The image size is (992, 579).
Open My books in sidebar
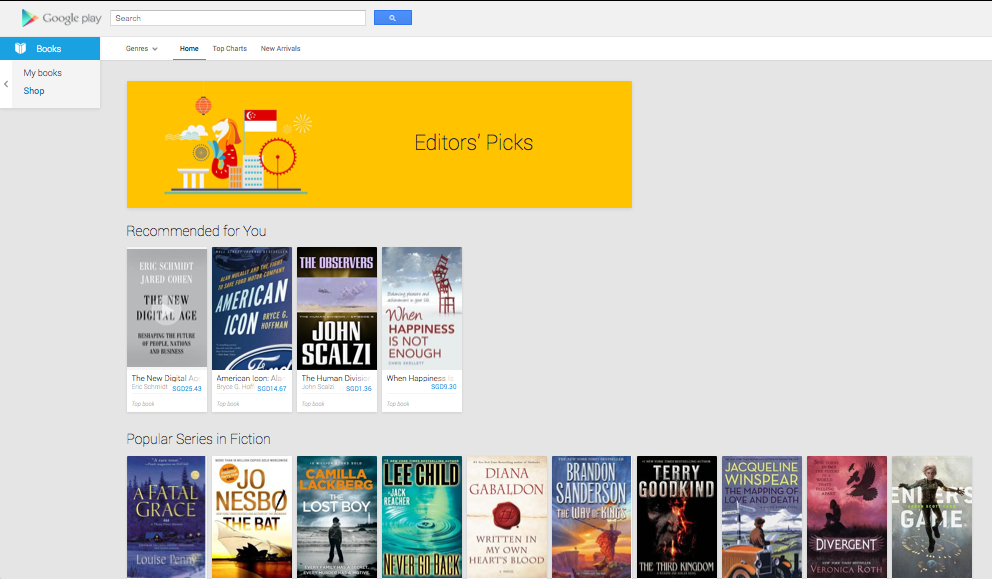pyautogui.click(x=42, y=73)
